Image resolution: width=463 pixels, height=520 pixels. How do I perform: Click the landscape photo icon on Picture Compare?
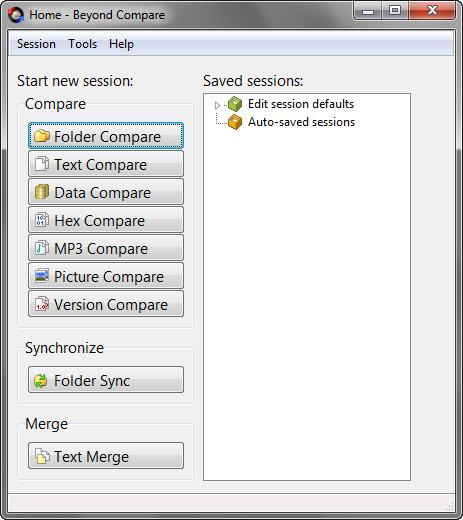[x=42, y=276]
